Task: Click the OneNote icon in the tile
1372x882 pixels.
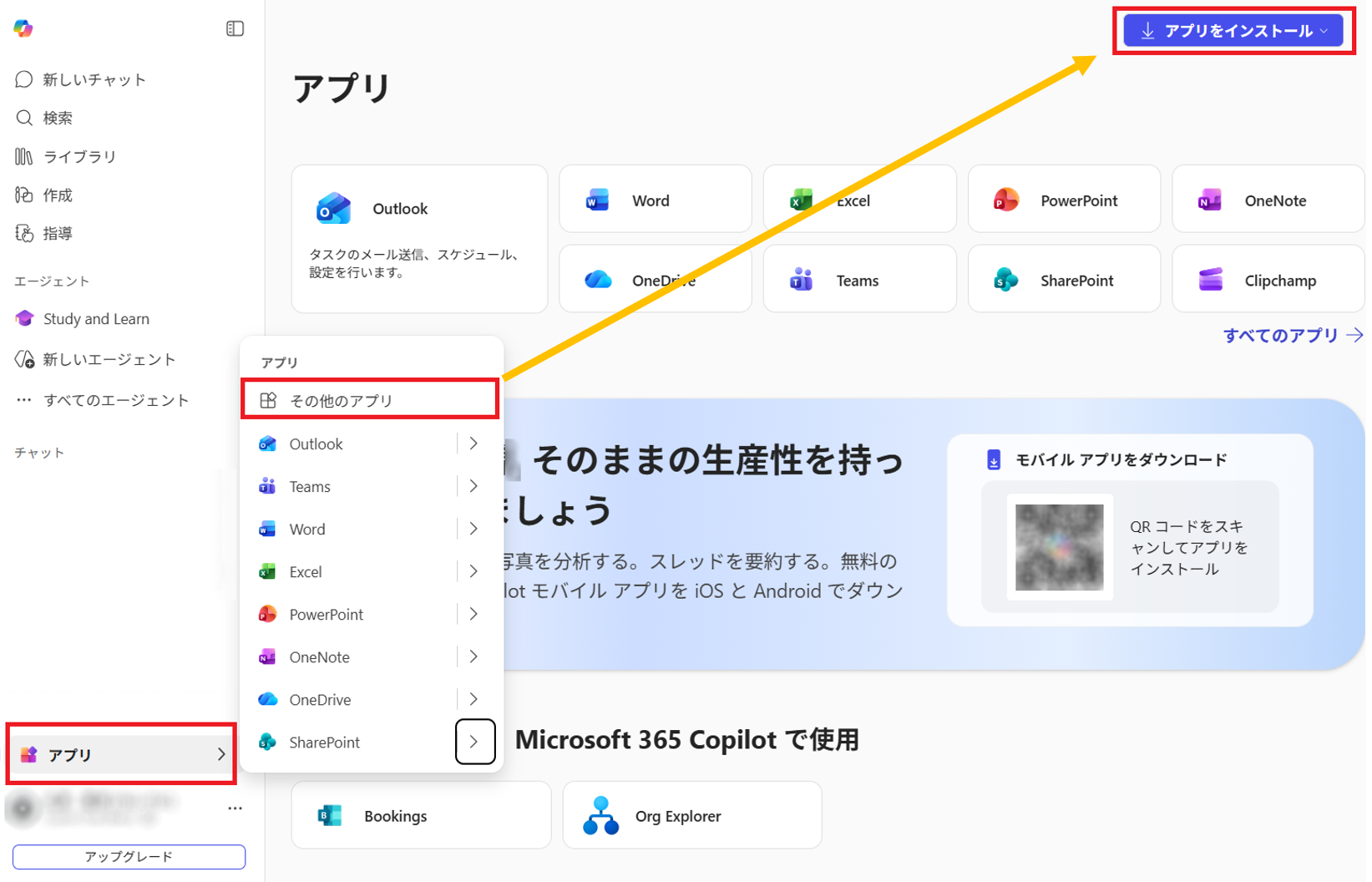Action: (x=1210, y=200)
